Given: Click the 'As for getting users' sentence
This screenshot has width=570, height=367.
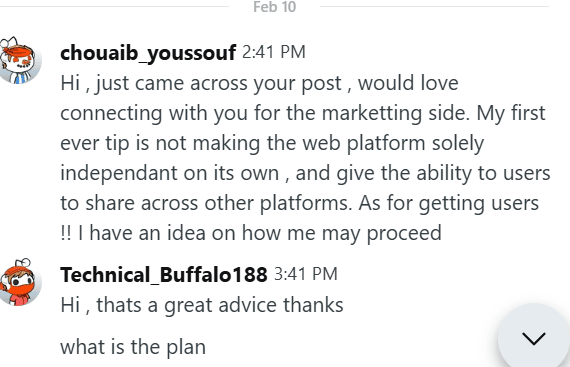Looking at the screenshot, I should click(448, 203).
